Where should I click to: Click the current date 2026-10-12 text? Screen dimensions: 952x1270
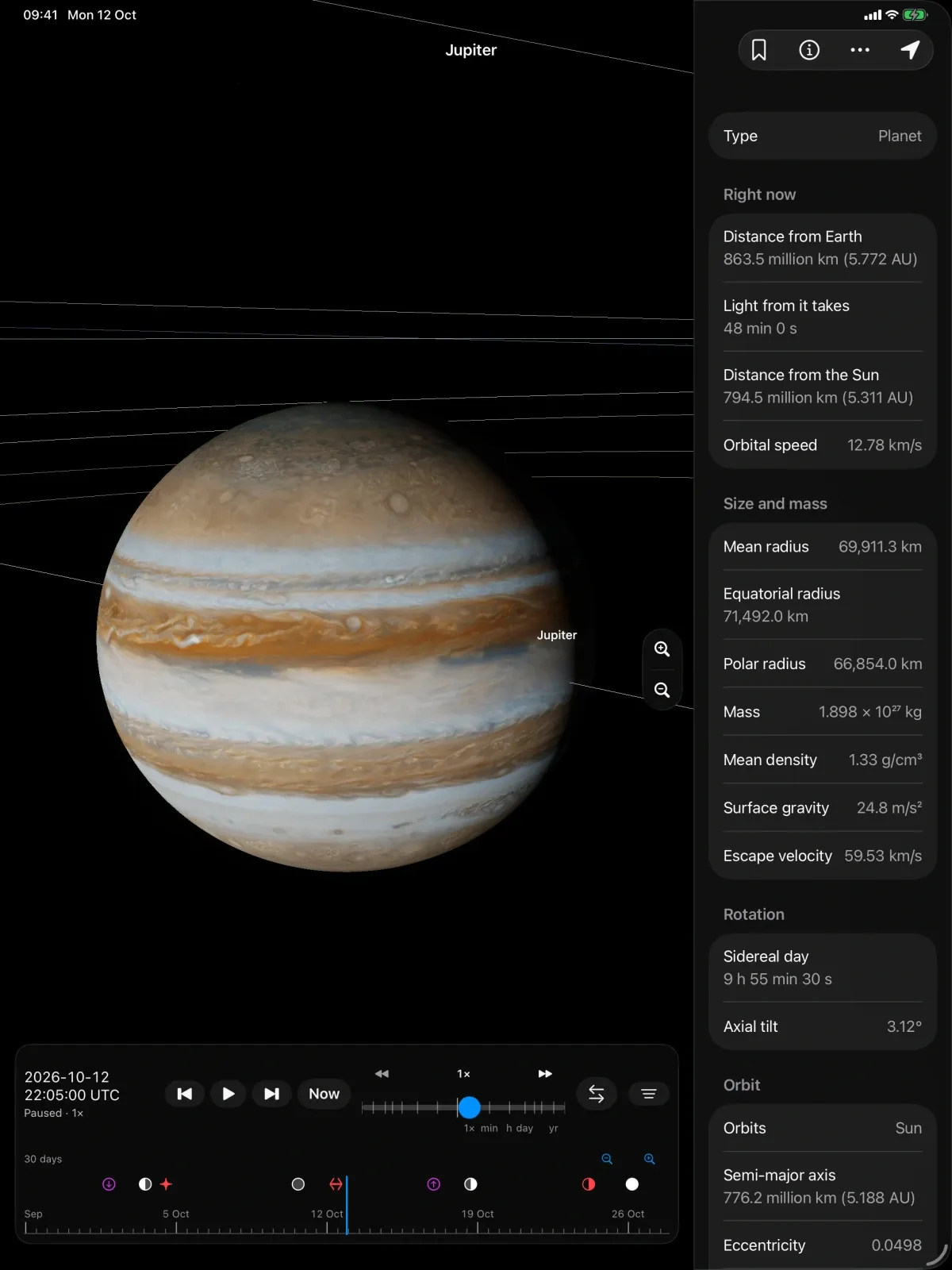pos(67,1077)
